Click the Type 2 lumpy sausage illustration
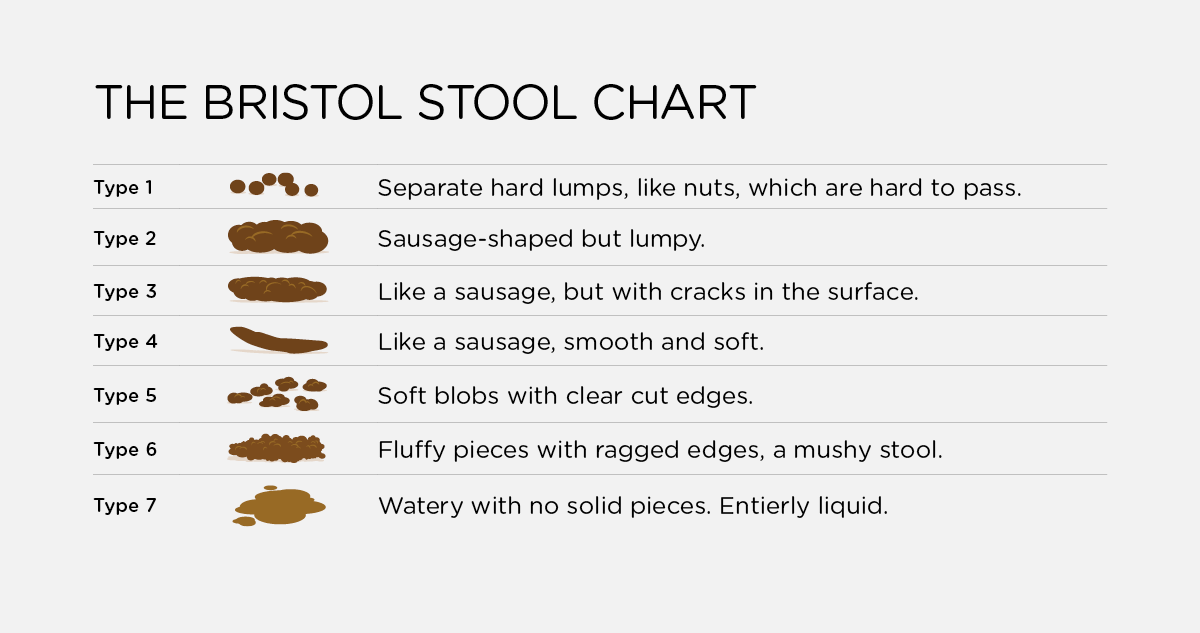1200x633 pixels. (x=278, y=237)
